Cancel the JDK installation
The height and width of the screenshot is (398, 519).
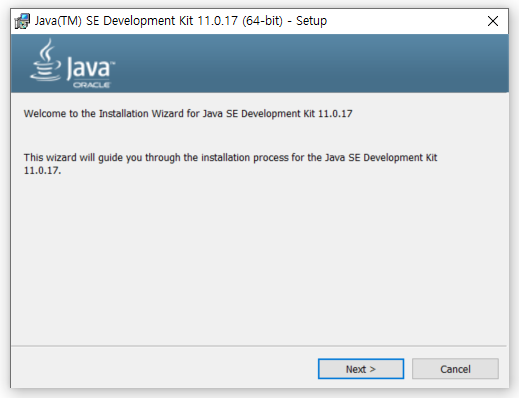(455, 369)
